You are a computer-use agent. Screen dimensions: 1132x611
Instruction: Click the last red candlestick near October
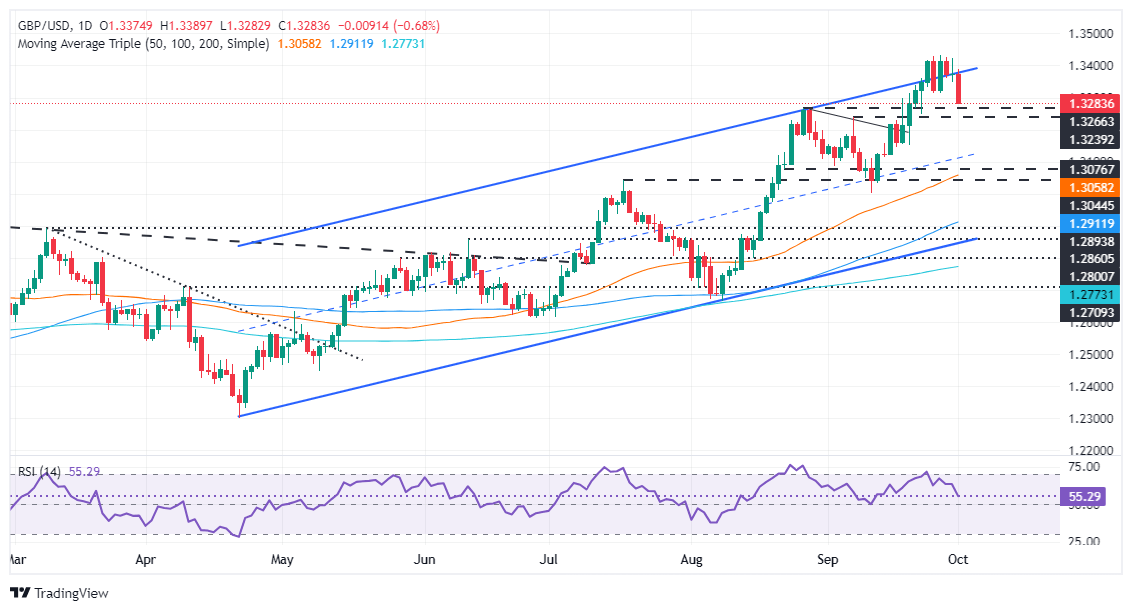coord(959,88)
